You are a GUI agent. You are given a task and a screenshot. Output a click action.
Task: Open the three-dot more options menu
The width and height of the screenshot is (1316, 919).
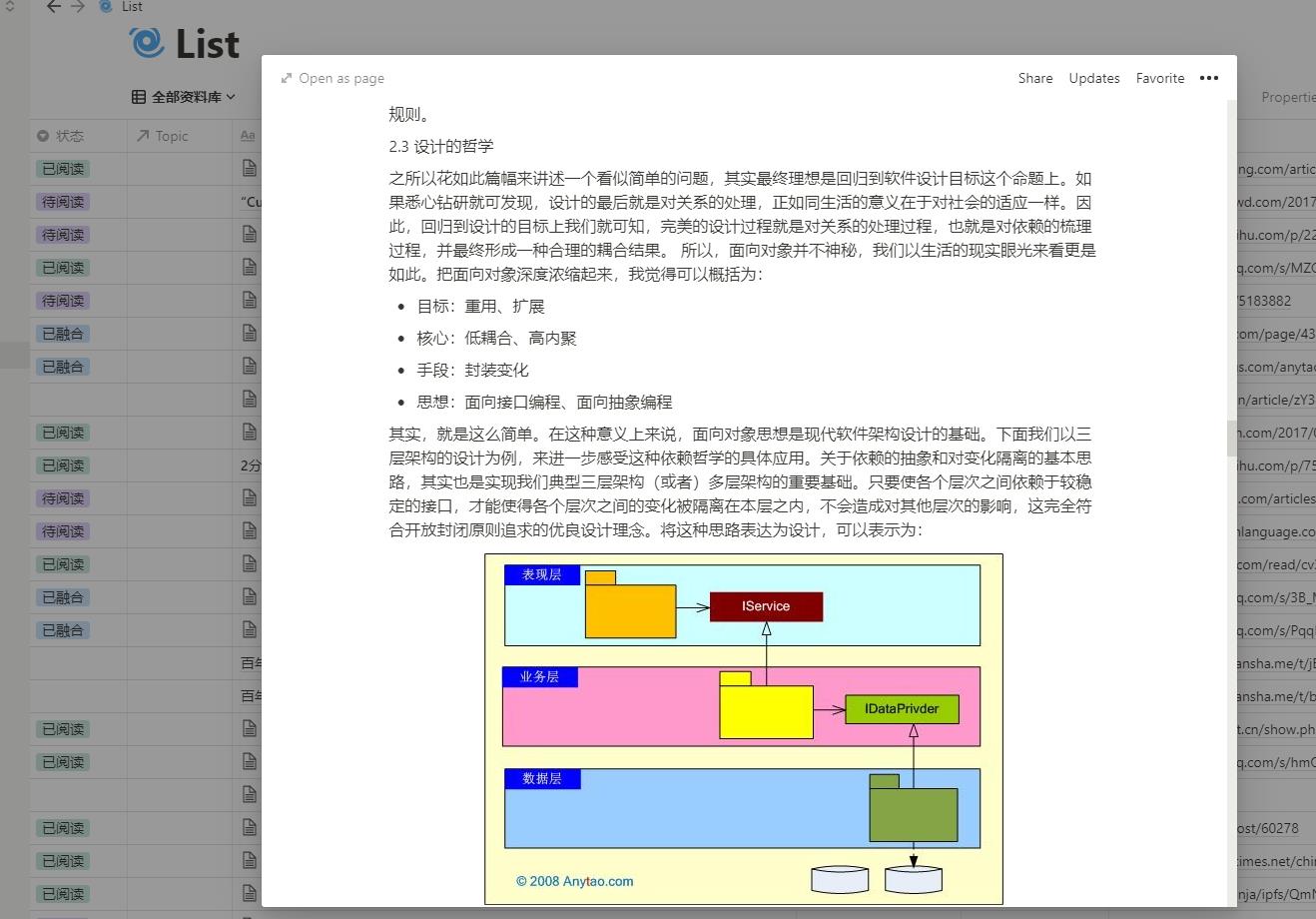click(x=1209, y=78)
